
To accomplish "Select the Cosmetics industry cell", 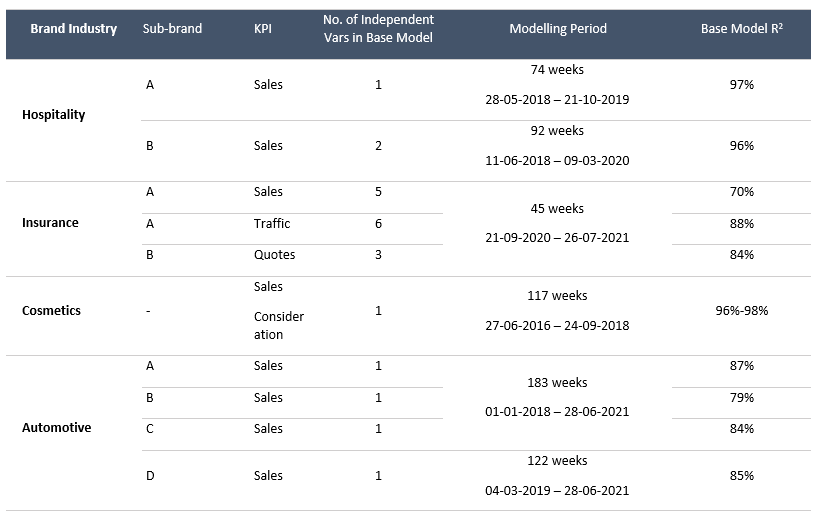I will point(51,311).
